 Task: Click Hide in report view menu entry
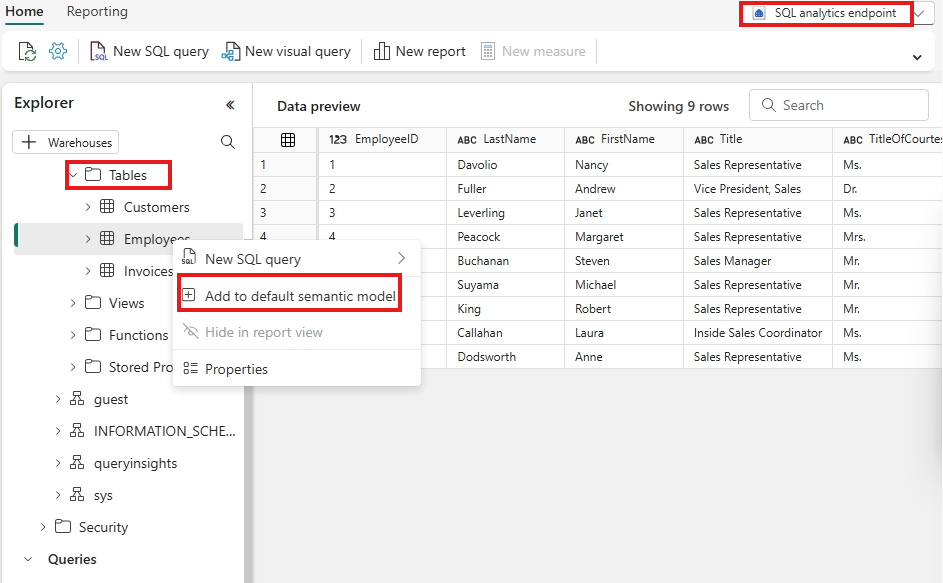pyautogui.click(x=296, y=332)
